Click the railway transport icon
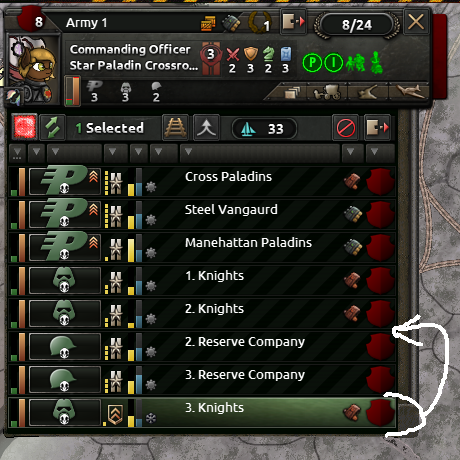 pyautogui.click(x=175, y=128)
